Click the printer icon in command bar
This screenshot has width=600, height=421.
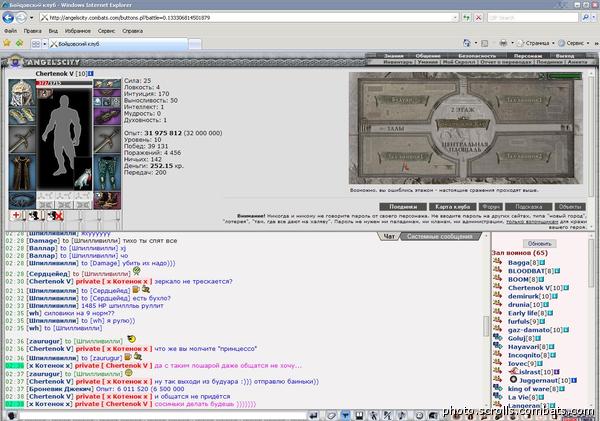tap(503, 43)
